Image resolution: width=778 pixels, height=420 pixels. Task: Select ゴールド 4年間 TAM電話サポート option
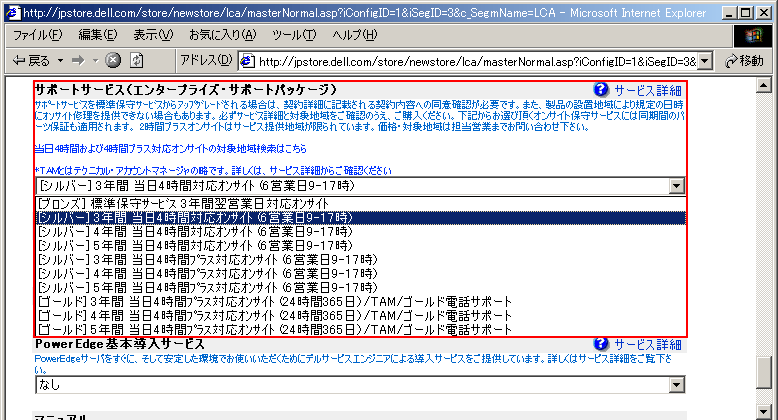click(361, 315)
